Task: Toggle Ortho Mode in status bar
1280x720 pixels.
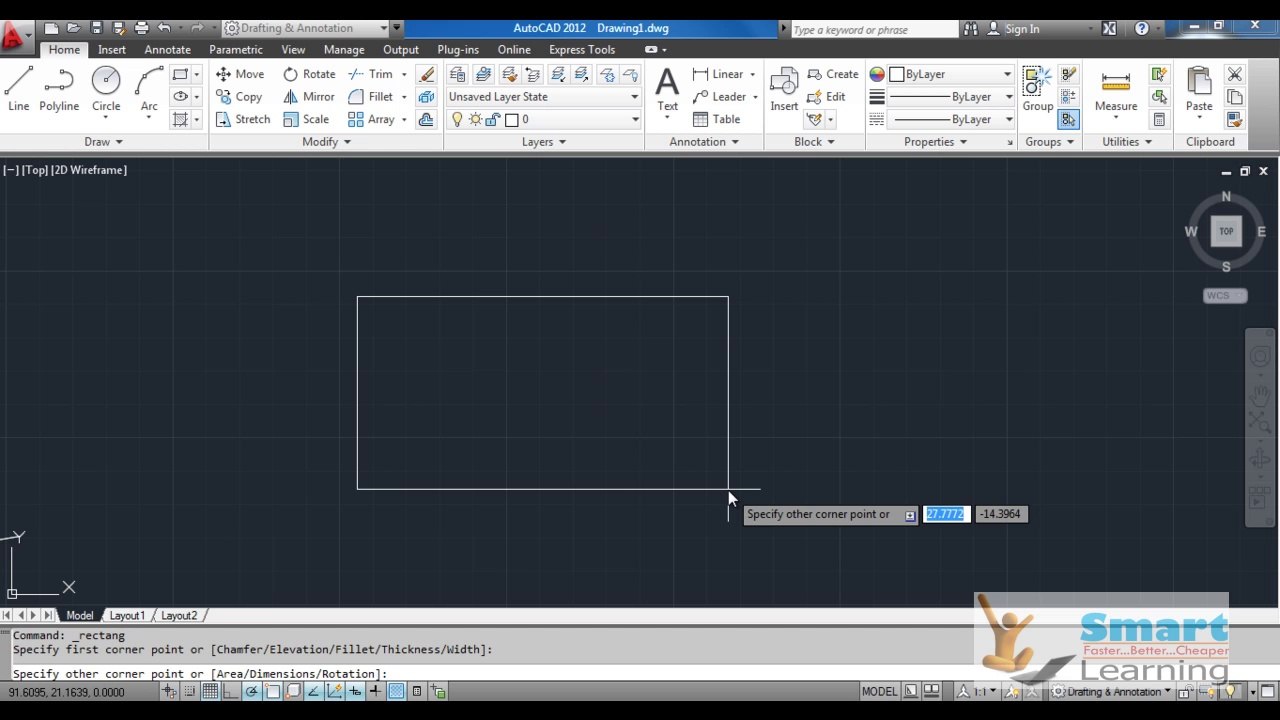Action: pyautogui.click(x=232, y=691)
